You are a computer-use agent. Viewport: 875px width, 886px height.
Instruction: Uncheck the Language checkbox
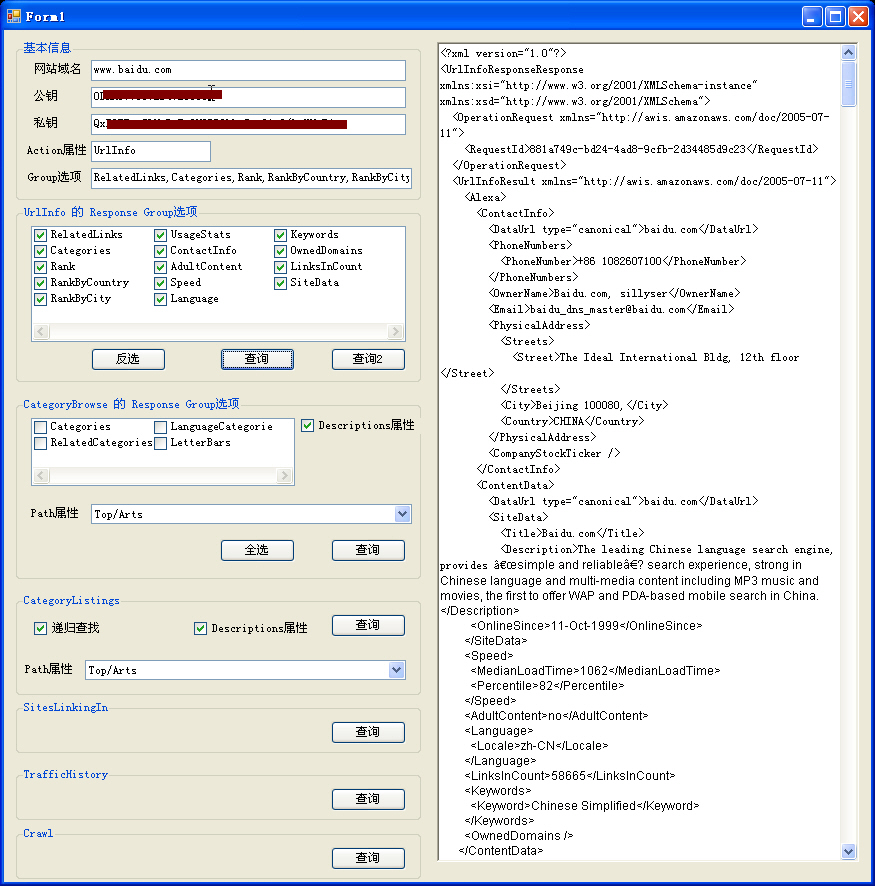[160, 299]
